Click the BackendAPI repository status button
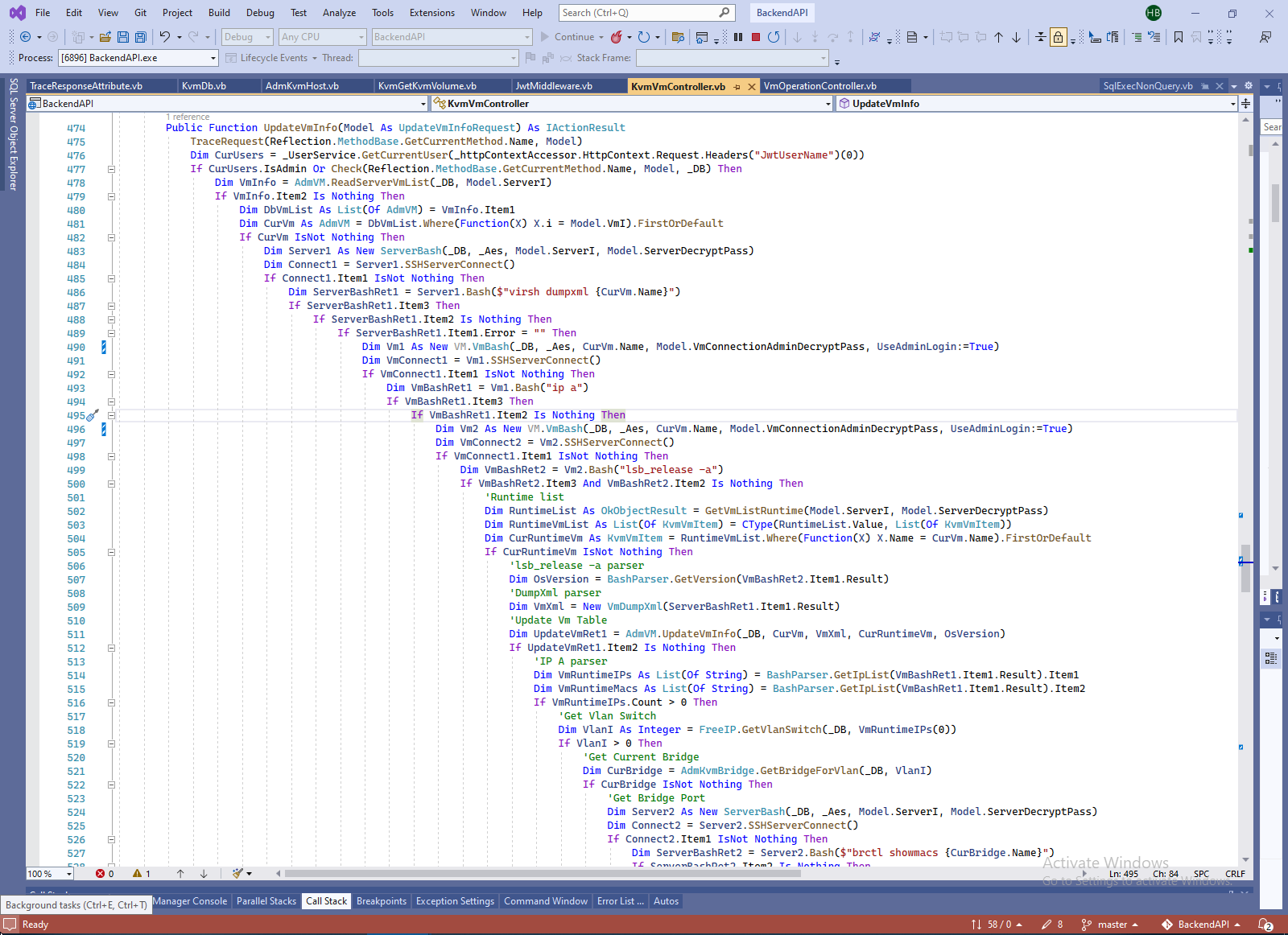Image resolution: width=1288 pixels, height=935 pixels. pos(1201,925)
